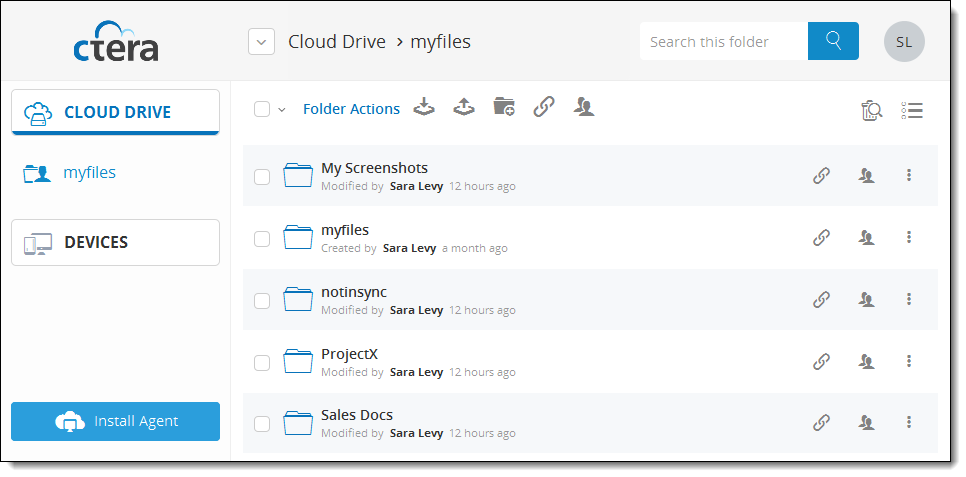
Task: Select the Sales Docs folder checkbox
Action: 262,424
